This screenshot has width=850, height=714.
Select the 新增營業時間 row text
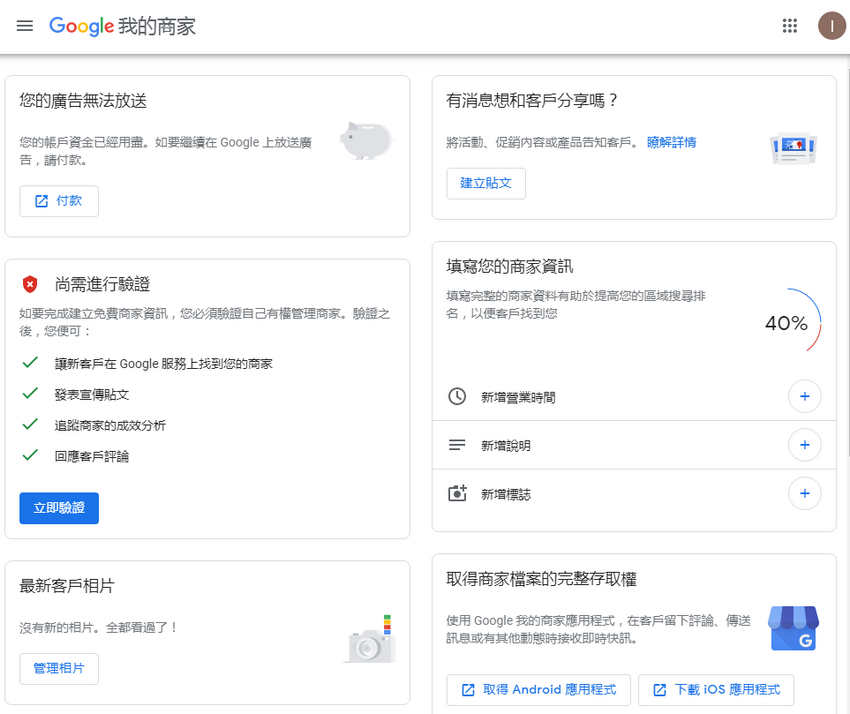(518, 397)
